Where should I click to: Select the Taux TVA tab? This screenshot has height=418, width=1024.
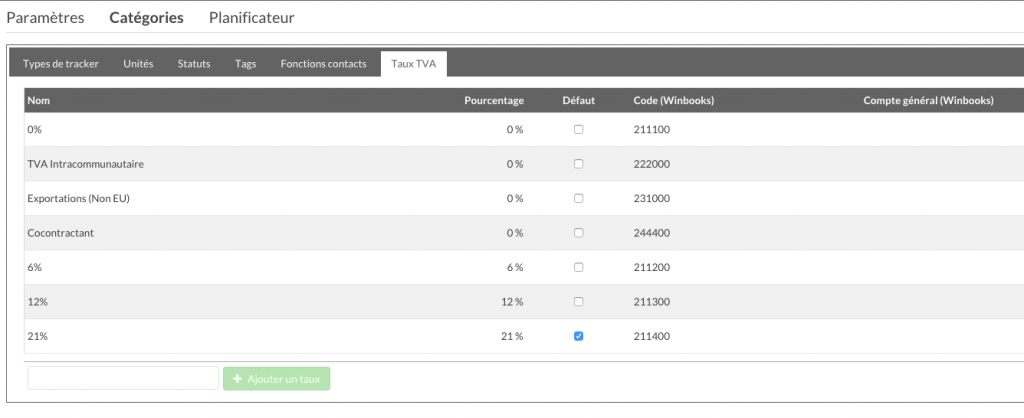[x=414, y=64]
